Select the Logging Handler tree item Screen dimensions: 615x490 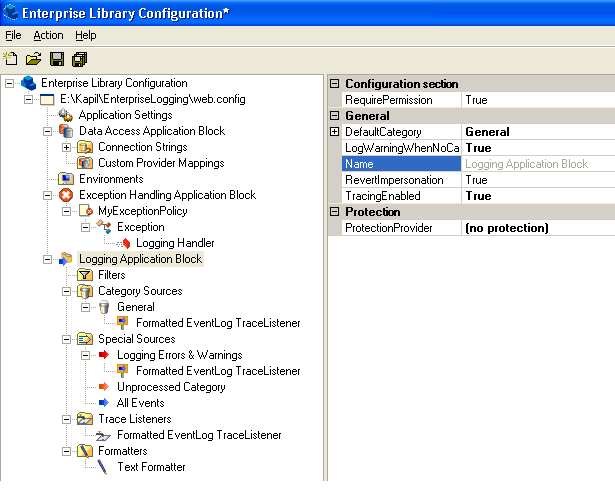coord(175,243)
